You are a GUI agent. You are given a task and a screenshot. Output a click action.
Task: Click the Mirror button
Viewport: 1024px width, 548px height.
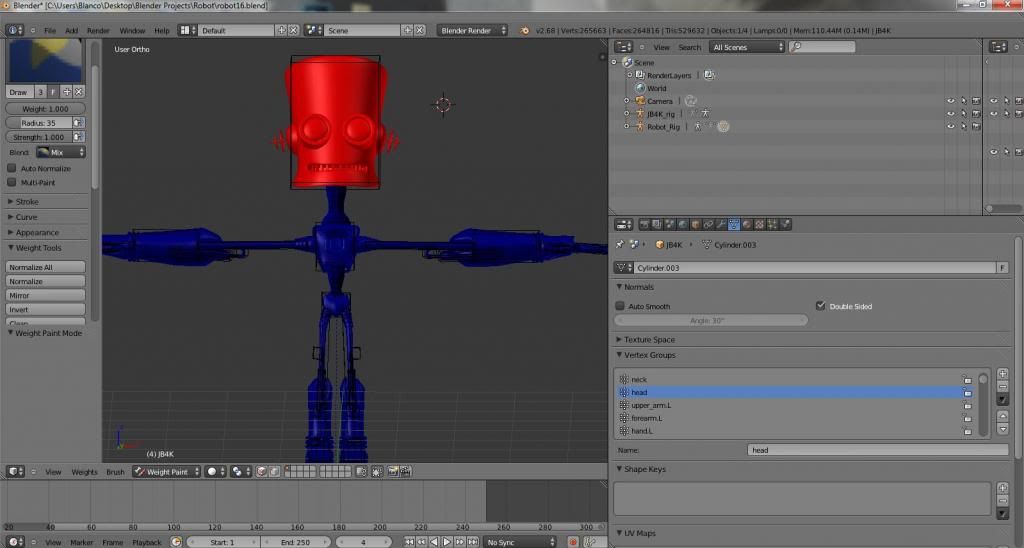(x=45, y=295)
